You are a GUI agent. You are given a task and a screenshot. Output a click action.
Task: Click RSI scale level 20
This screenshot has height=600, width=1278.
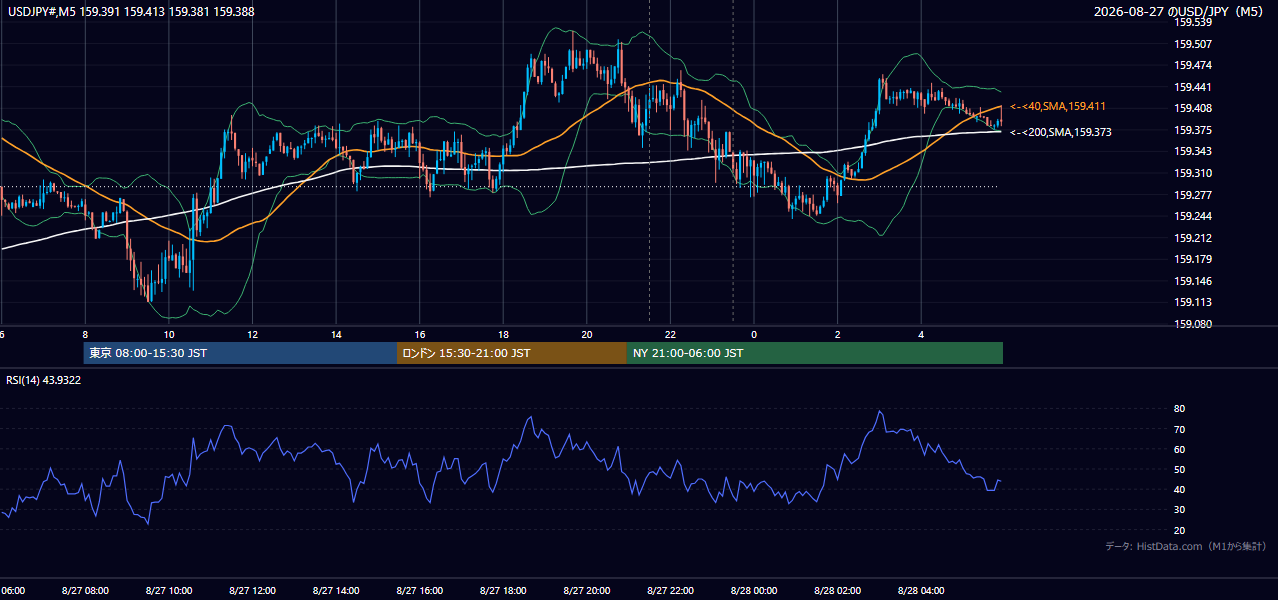[1179, 530]
